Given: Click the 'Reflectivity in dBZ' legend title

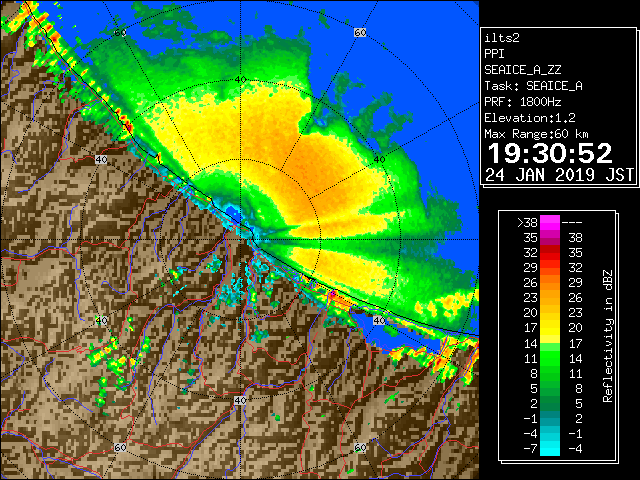Looking at the screenshot, I should click(x=607, y=336).
